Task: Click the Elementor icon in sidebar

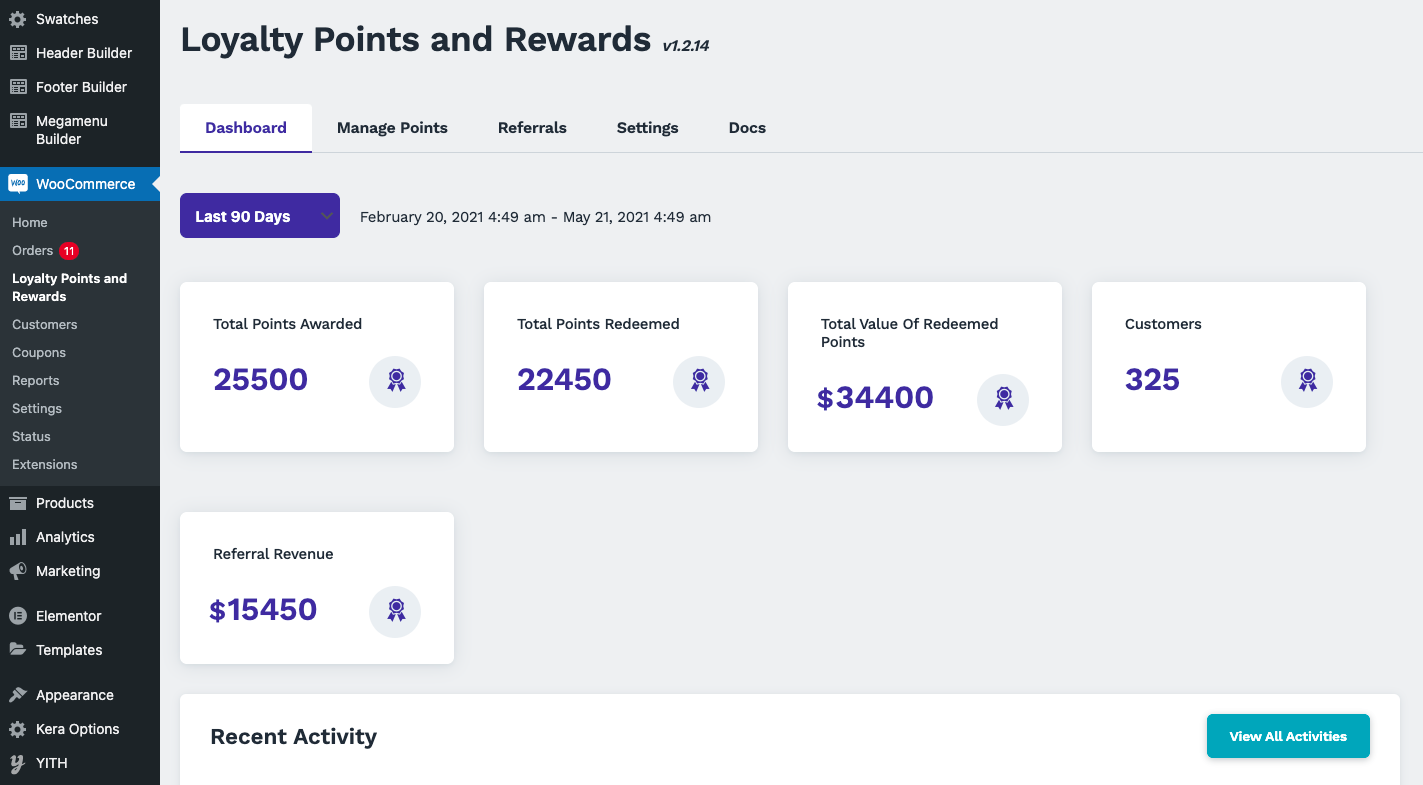Action: [18, 616]
